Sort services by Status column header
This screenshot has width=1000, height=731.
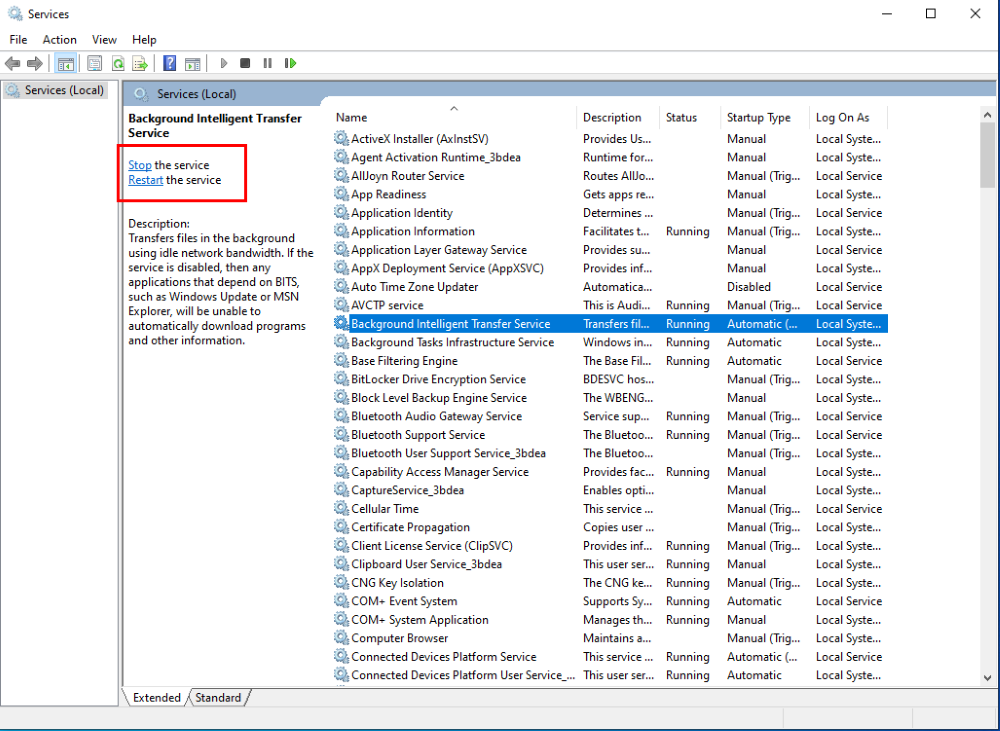(x=681, y=117)
